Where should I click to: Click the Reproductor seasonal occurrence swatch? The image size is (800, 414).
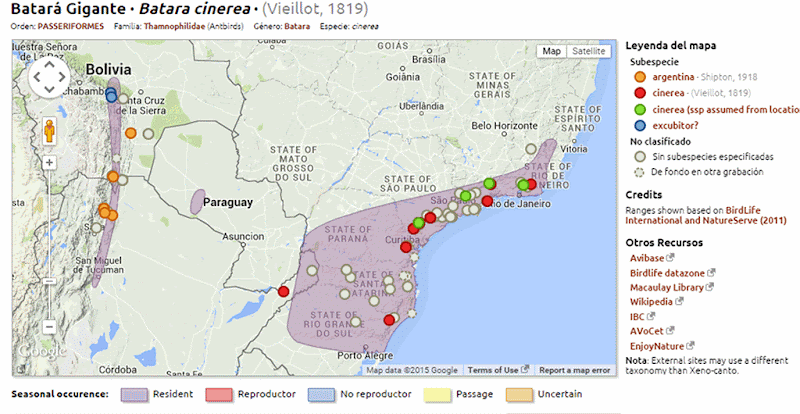pyautogui.click(x=219, y=395)
